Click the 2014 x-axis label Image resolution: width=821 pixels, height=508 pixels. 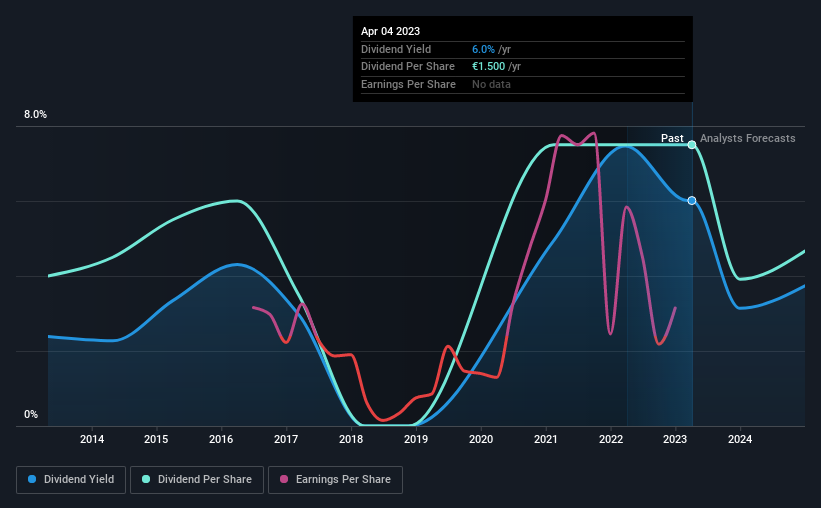pos(92,439)
